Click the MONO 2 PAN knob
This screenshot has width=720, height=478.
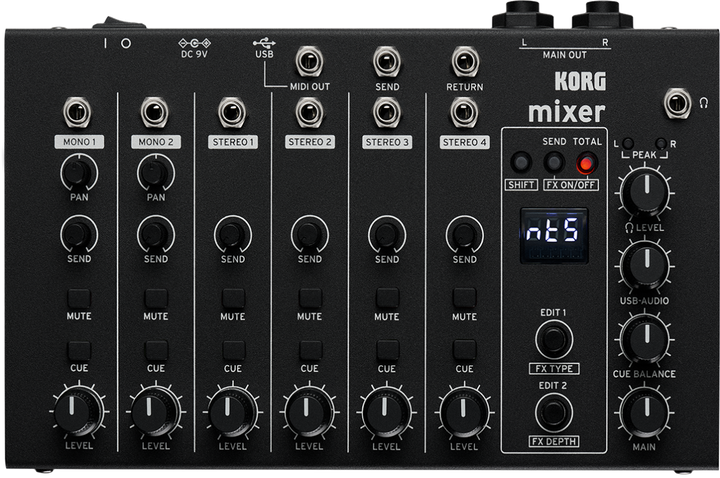(x=156, y=173)
